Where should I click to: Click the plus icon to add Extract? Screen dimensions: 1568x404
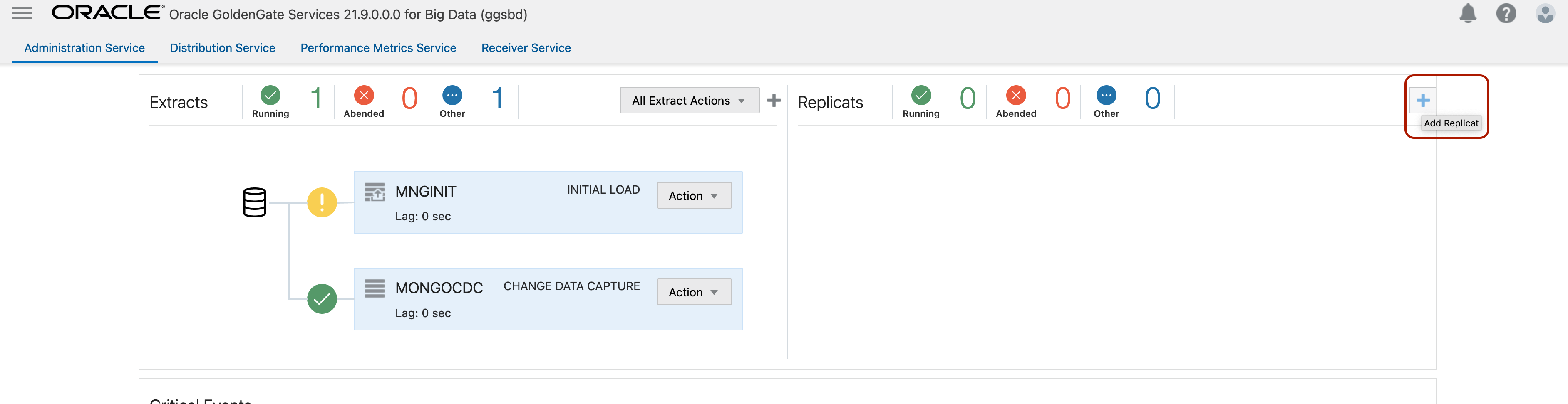[x=774, y=100]
